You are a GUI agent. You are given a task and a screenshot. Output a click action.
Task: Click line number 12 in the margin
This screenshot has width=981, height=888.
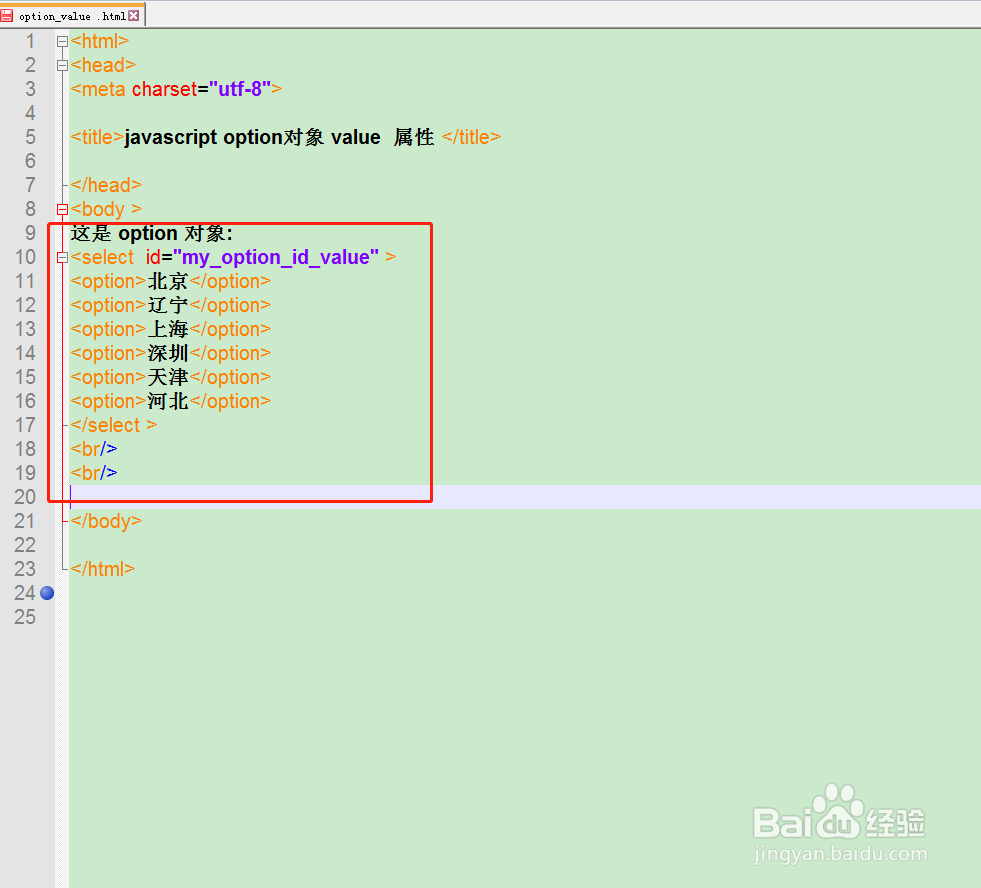pyautogui.click(x=25, y=305)
